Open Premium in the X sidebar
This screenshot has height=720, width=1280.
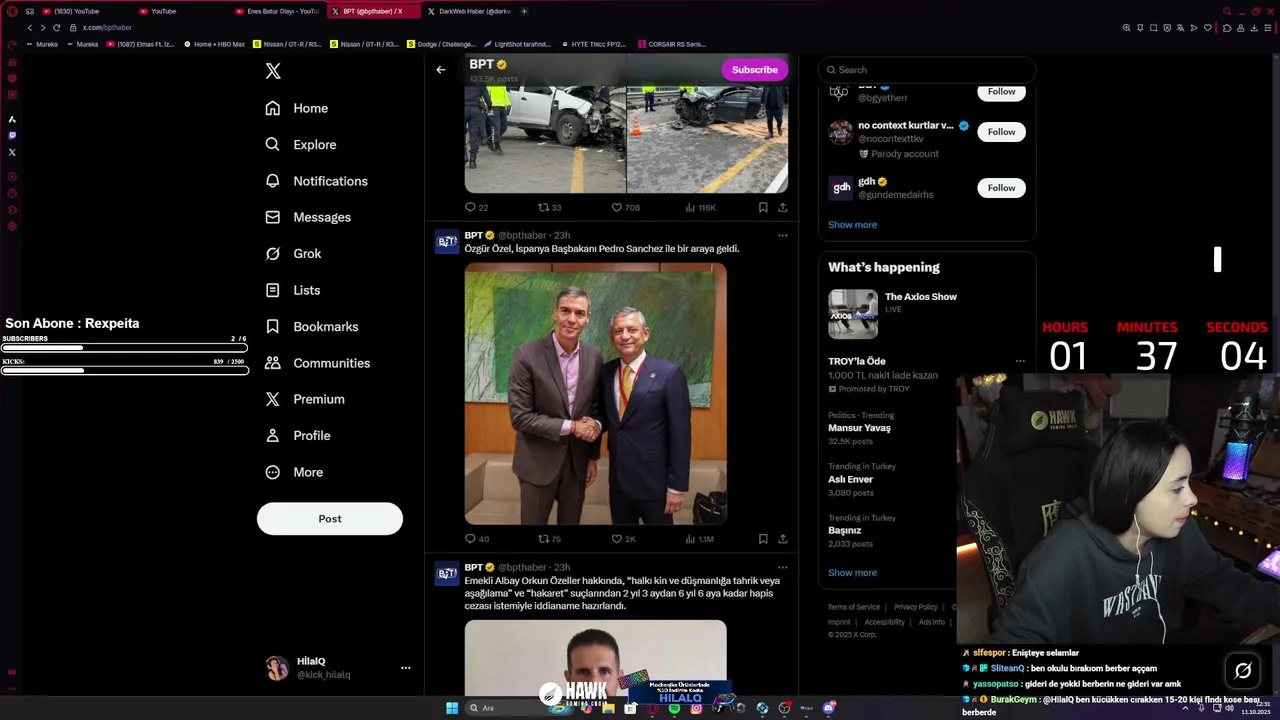coord(305,399)
